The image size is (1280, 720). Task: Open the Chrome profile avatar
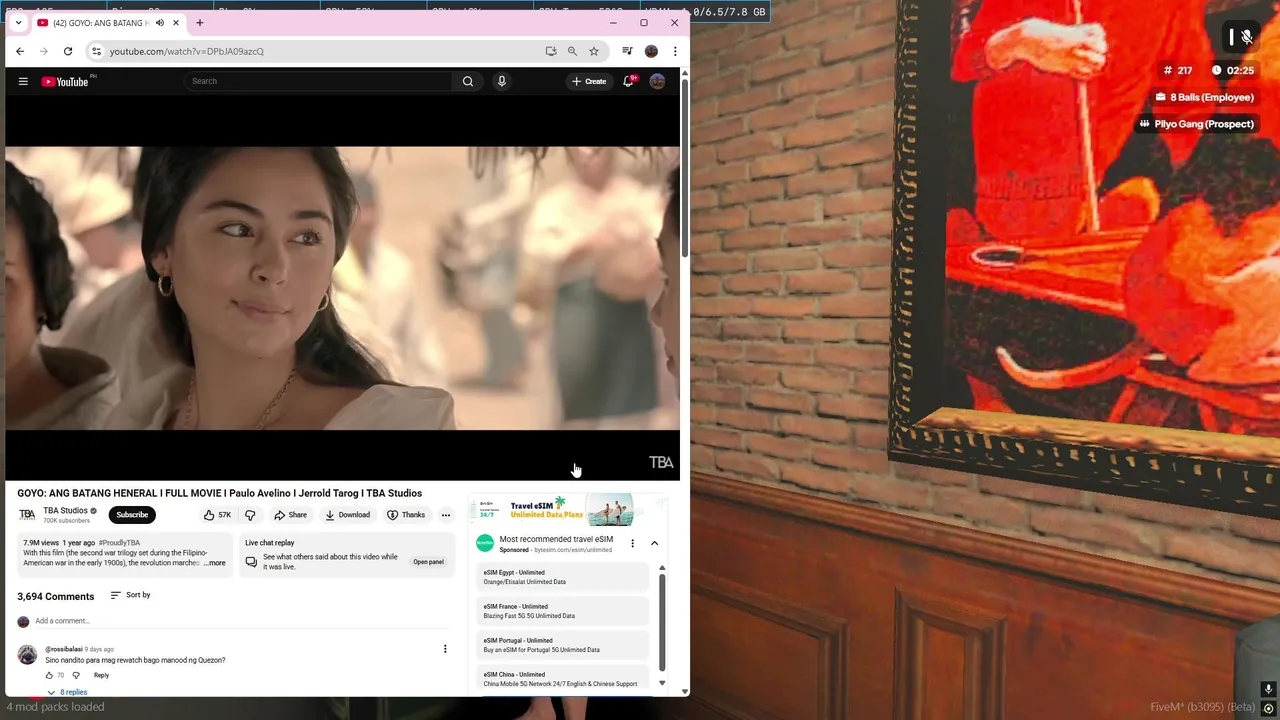pyautogui.click(x=651, y=51)
